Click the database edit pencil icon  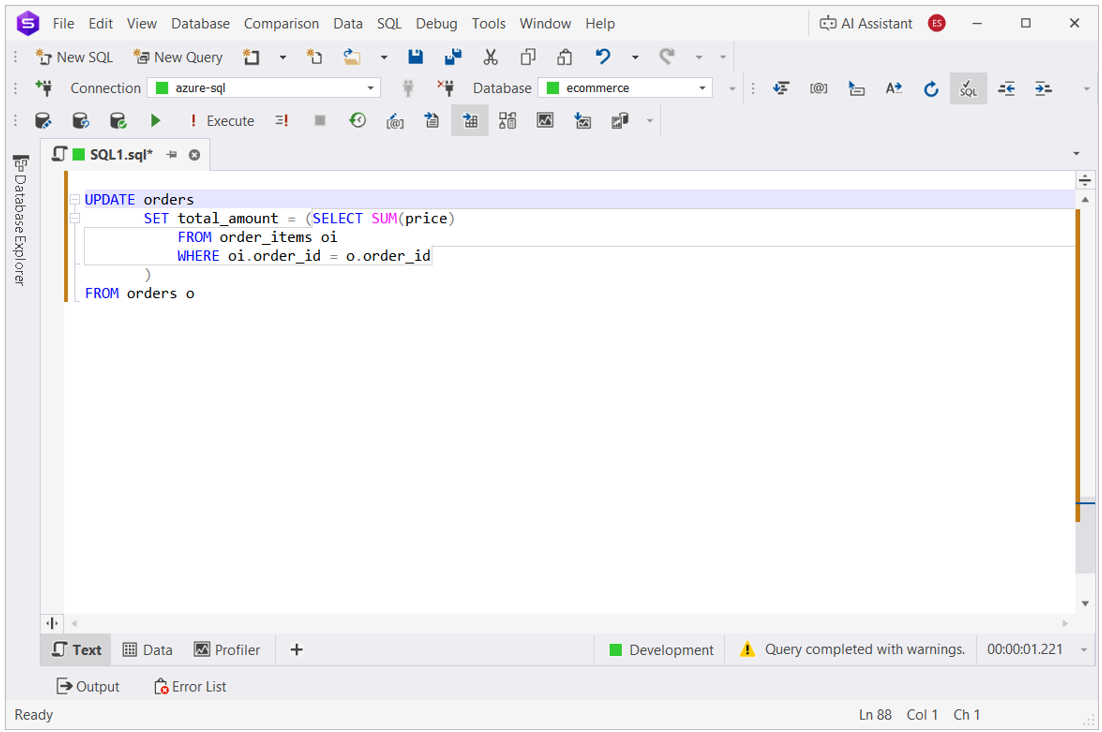click(x=44, y=121)
